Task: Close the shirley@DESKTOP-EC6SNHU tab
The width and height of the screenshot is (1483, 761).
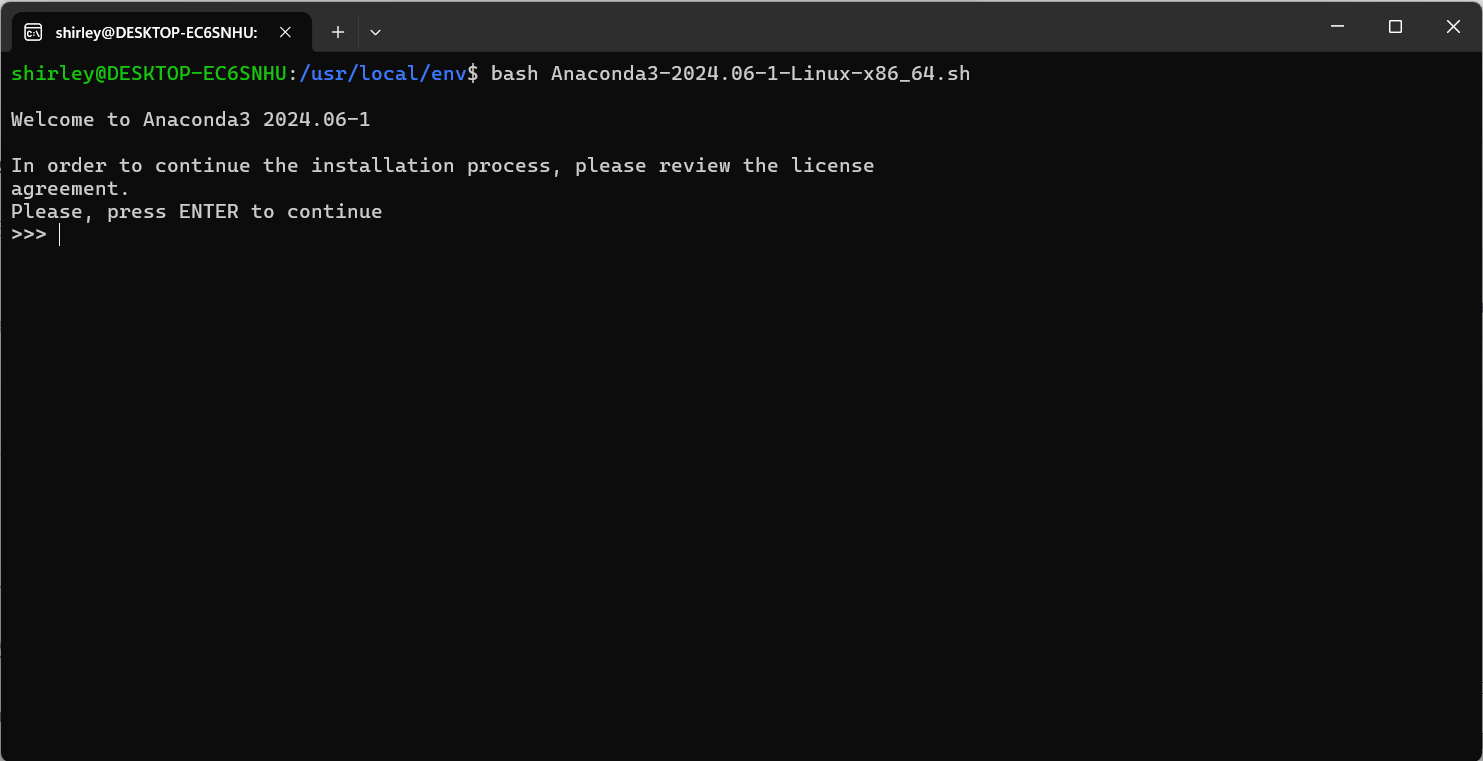Action: click(285, 31)
